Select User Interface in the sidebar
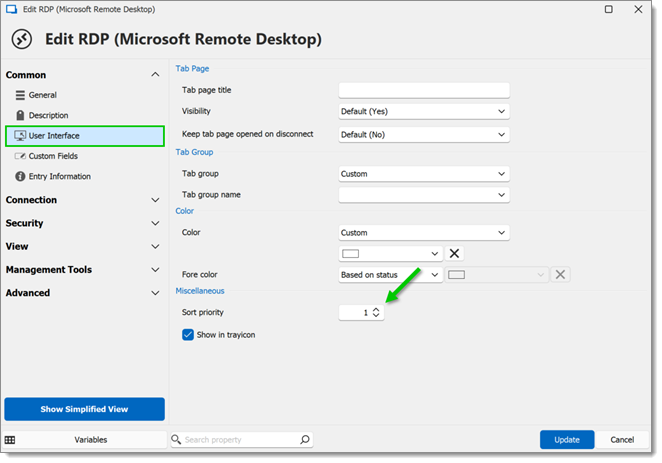This screenshot has height=463, width=662. tap(85, 136)
